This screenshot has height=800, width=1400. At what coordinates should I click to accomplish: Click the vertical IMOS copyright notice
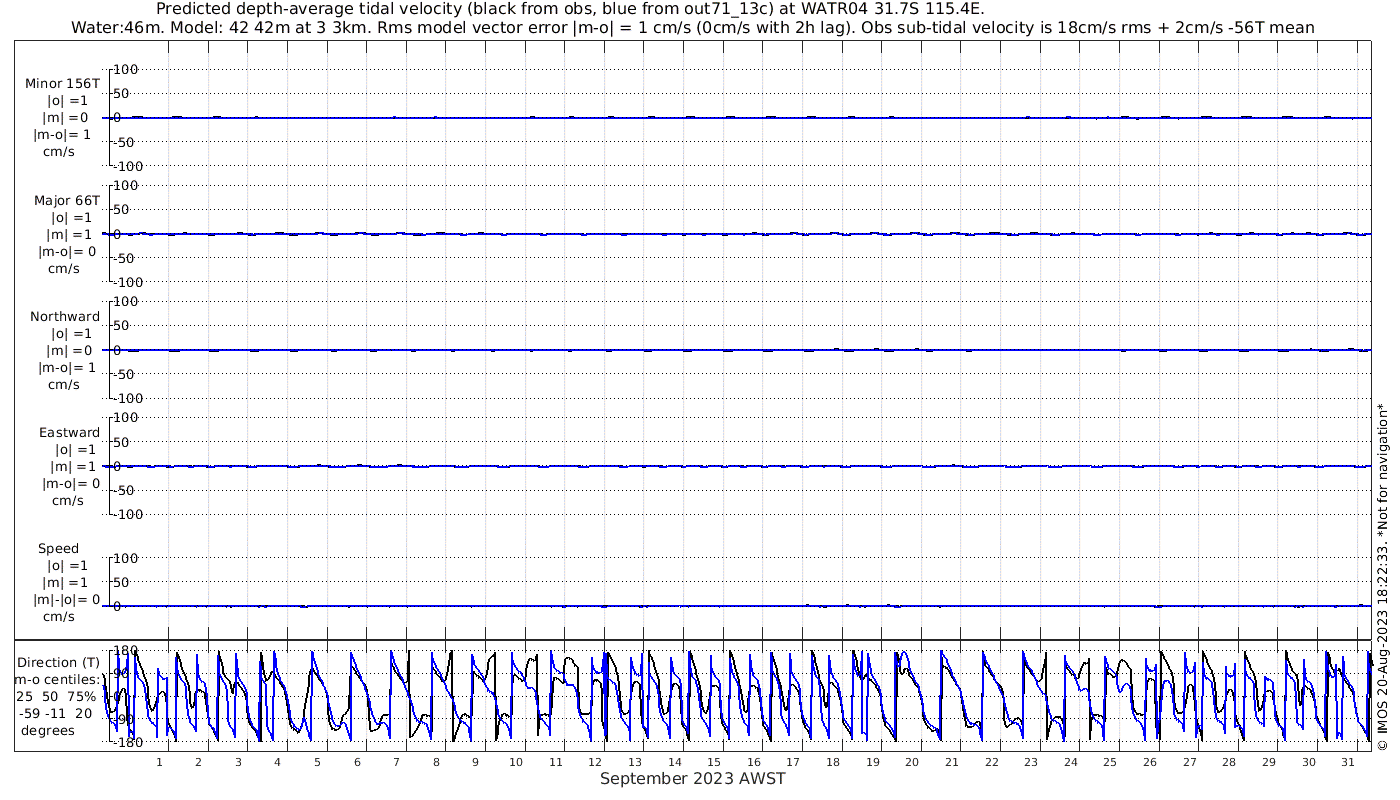[x=1383, y=575]
